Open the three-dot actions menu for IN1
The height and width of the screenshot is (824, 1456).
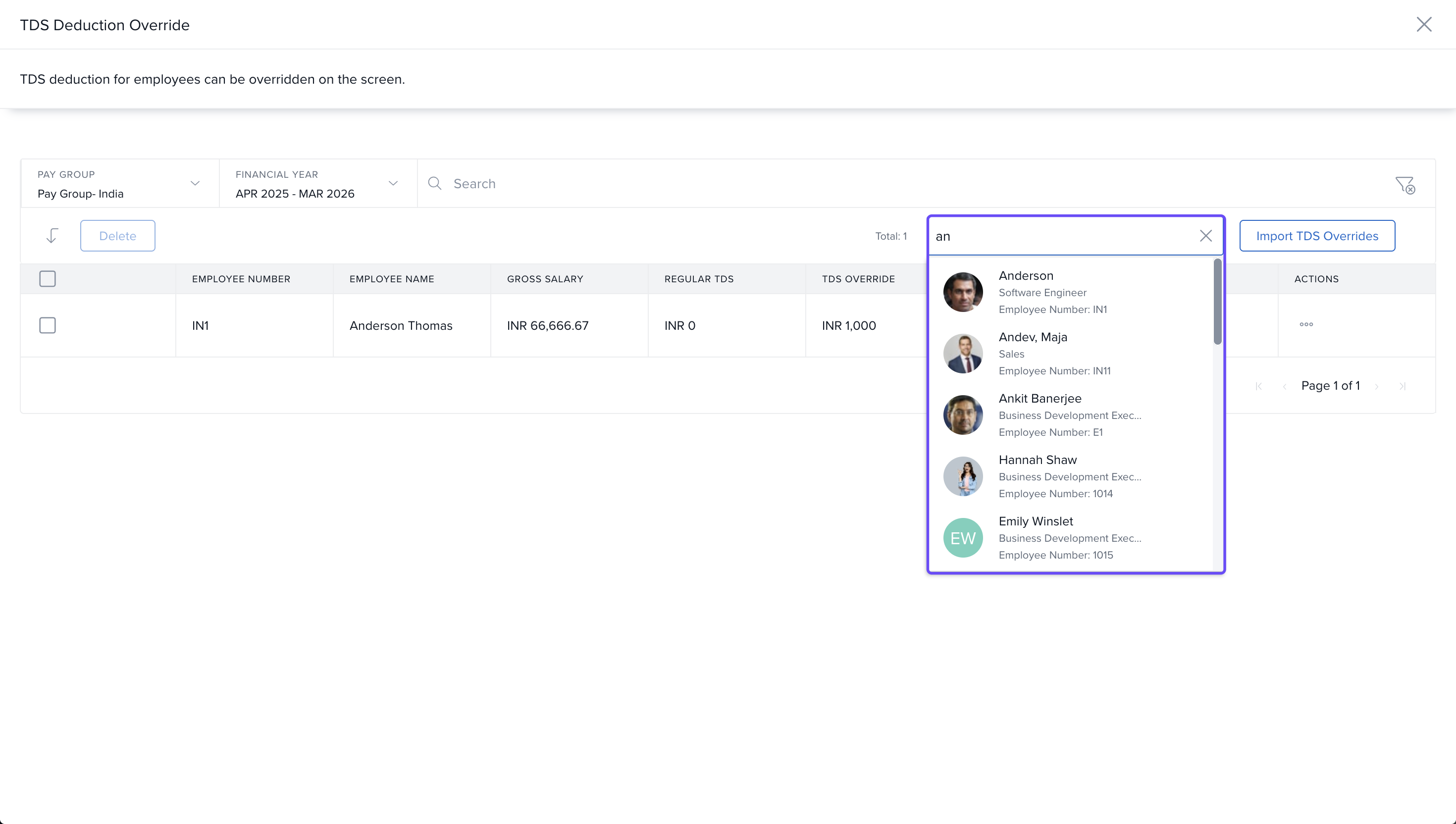pyautogui.click(x=1306, y=325)
